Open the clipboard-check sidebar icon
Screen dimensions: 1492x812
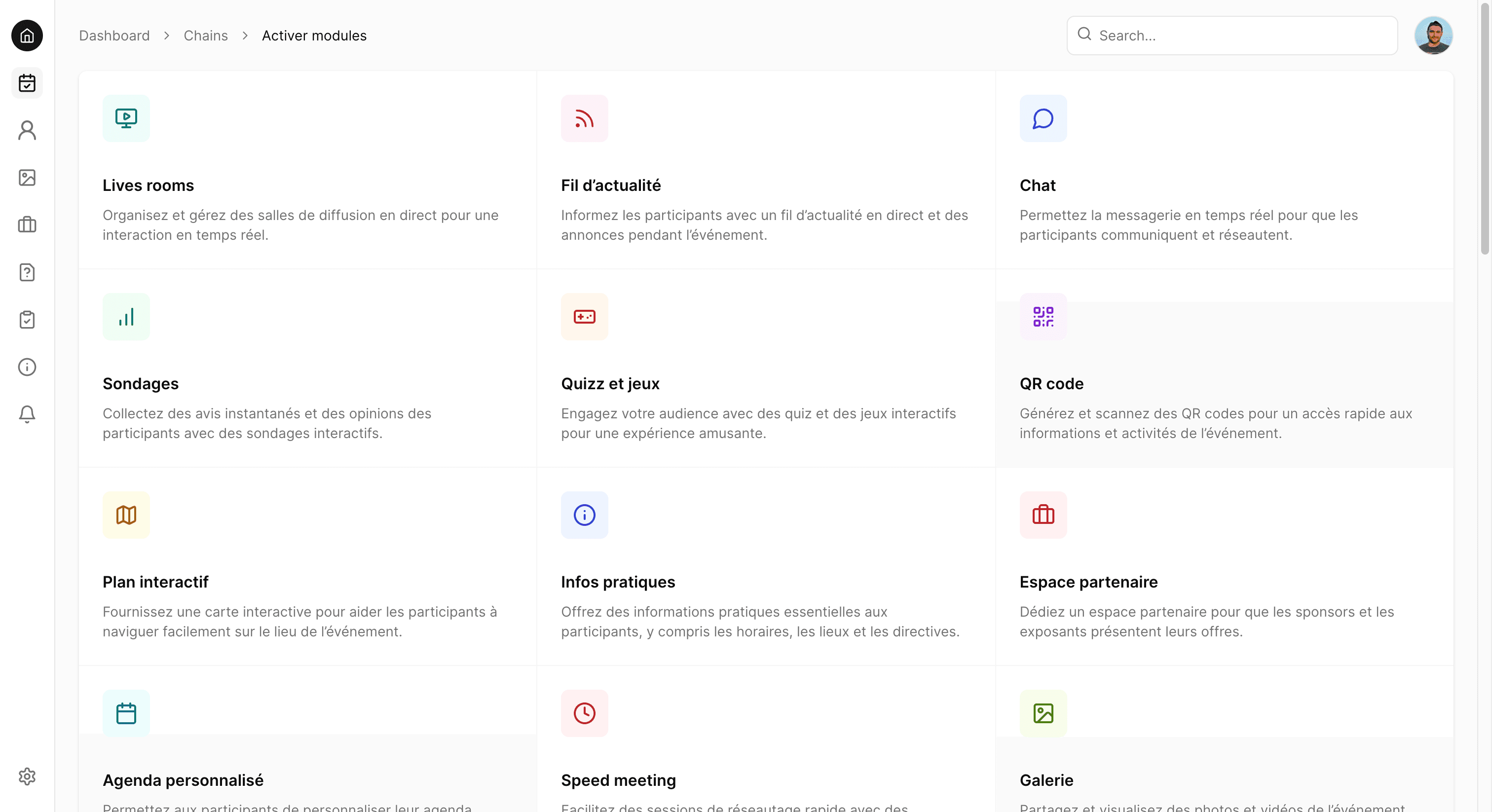[x=27, y=320]
